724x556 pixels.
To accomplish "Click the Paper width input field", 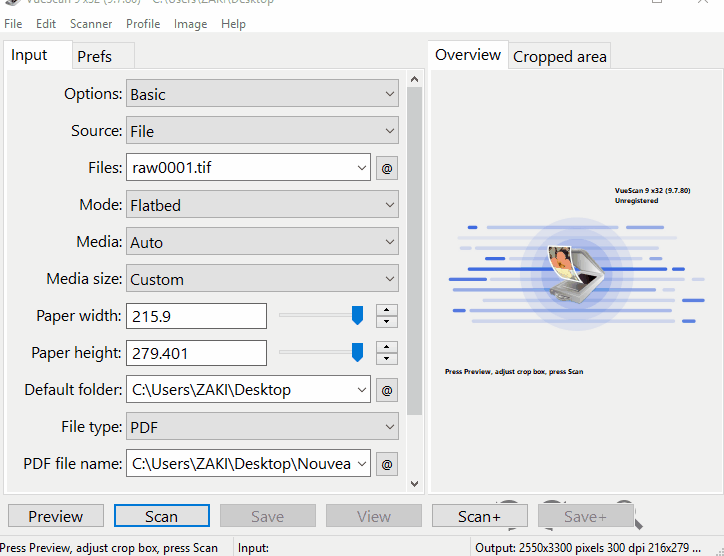I will tap(196, 316).
